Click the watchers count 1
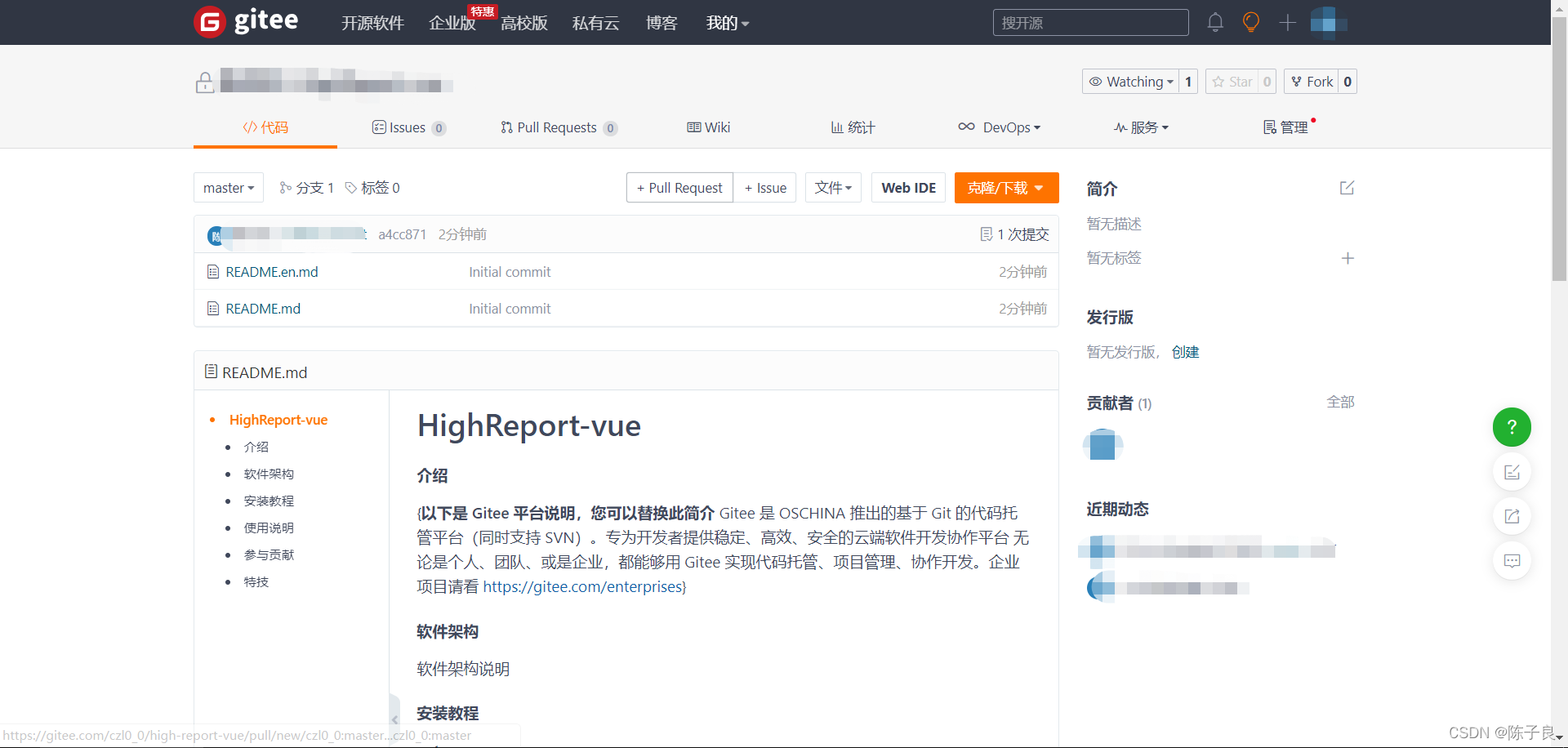This screenshot has height=748, width=1568. (x=1188, y=82)
